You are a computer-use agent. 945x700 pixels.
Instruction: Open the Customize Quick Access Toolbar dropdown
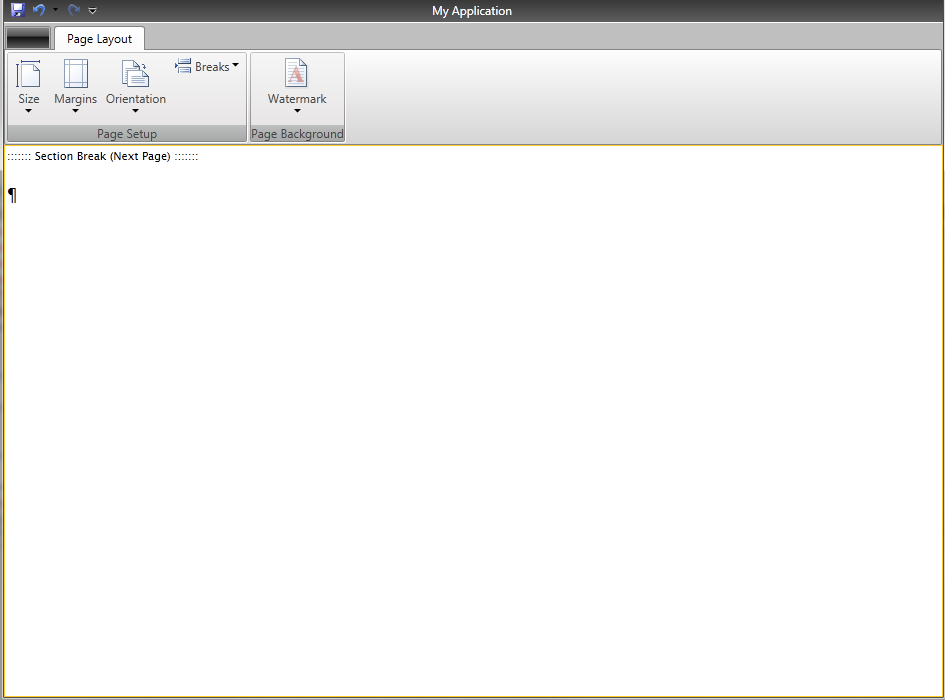click(x=92, y=10)
